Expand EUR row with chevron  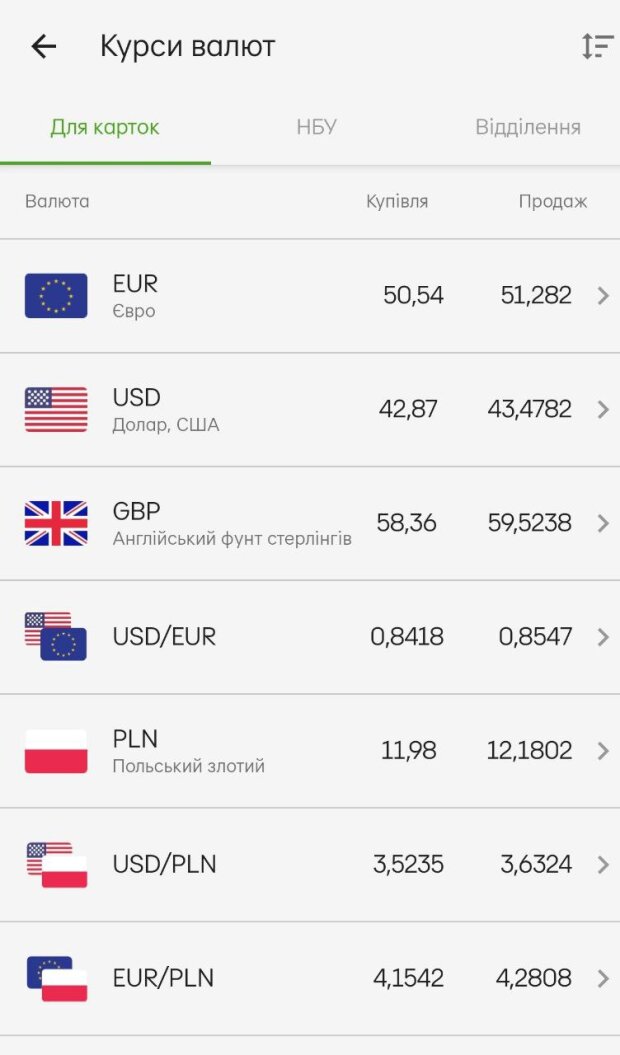coord(603,296)
